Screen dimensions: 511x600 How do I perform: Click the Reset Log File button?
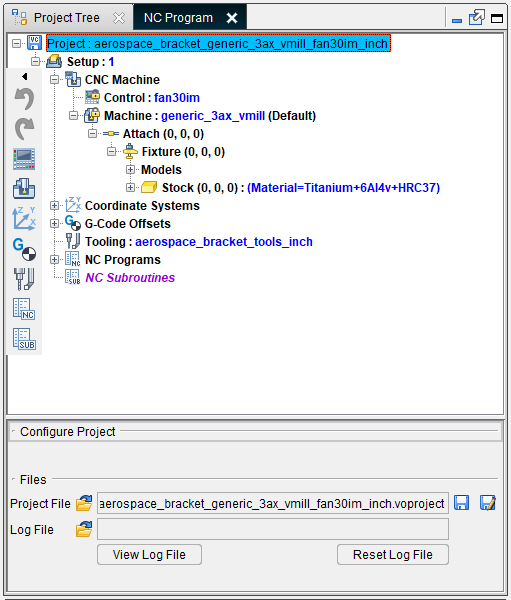393,554
